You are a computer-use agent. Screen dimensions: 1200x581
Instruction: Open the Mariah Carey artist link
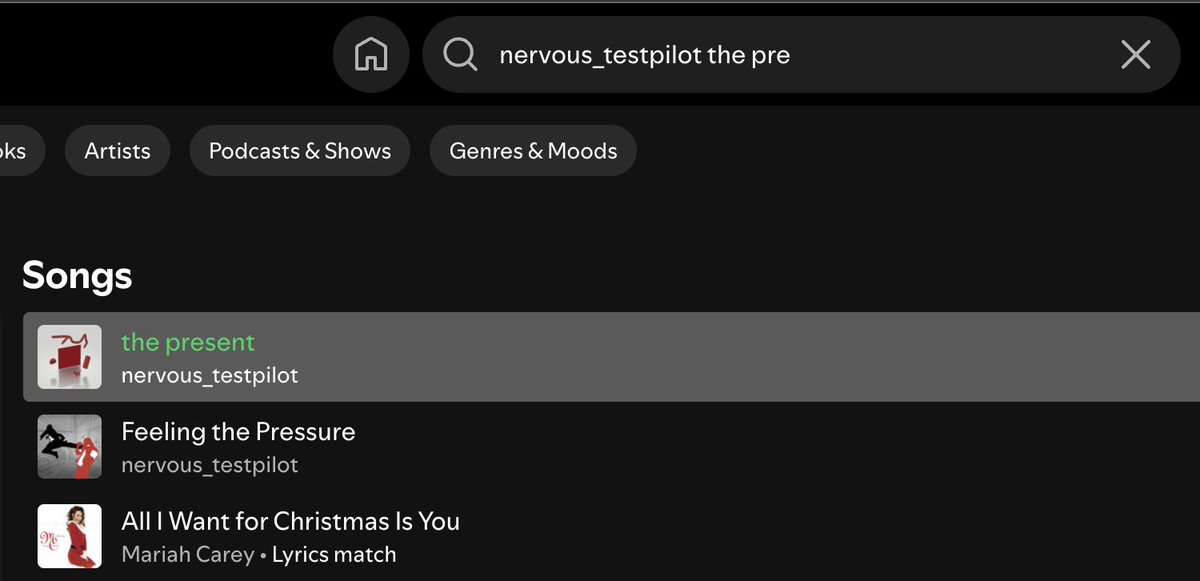coord(187,554)
